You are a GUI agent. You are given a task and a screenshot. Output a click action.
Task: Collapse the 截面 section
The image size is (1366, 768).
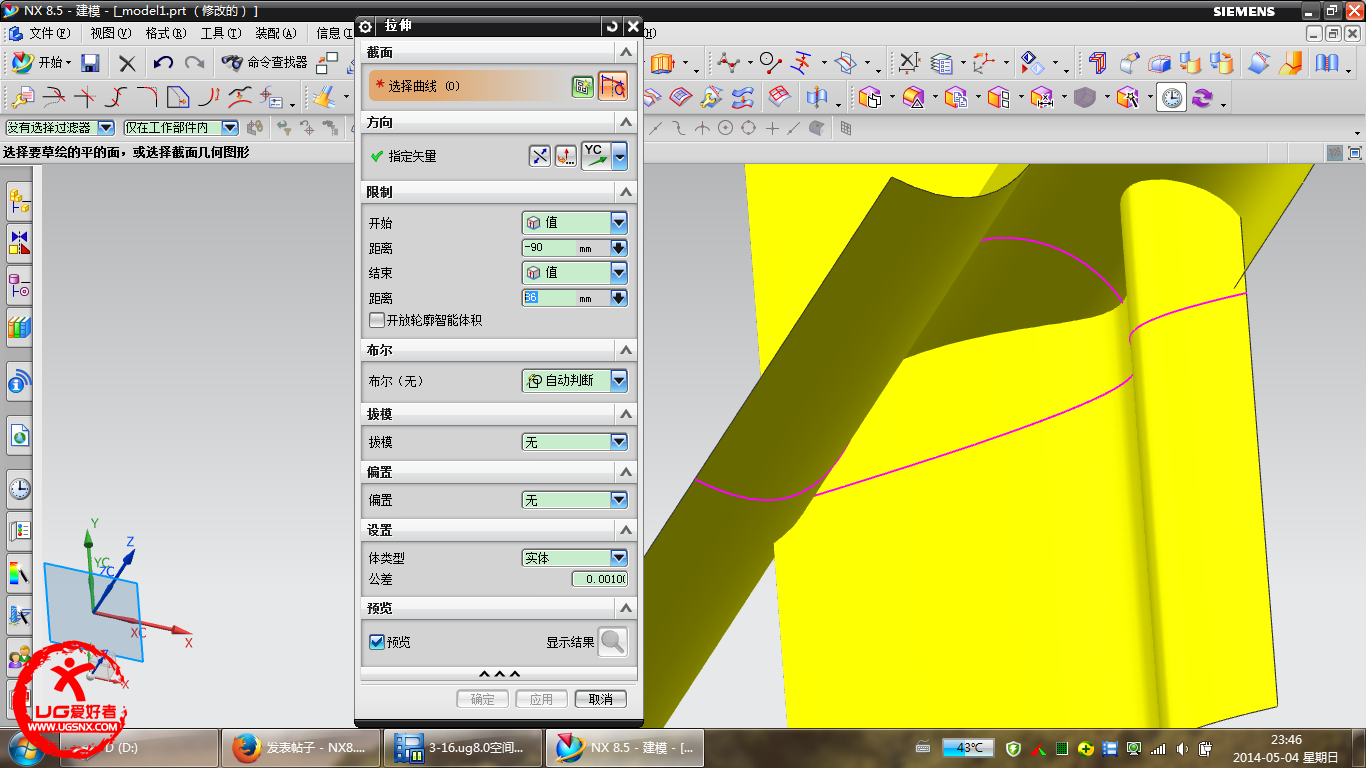point(626,52)
